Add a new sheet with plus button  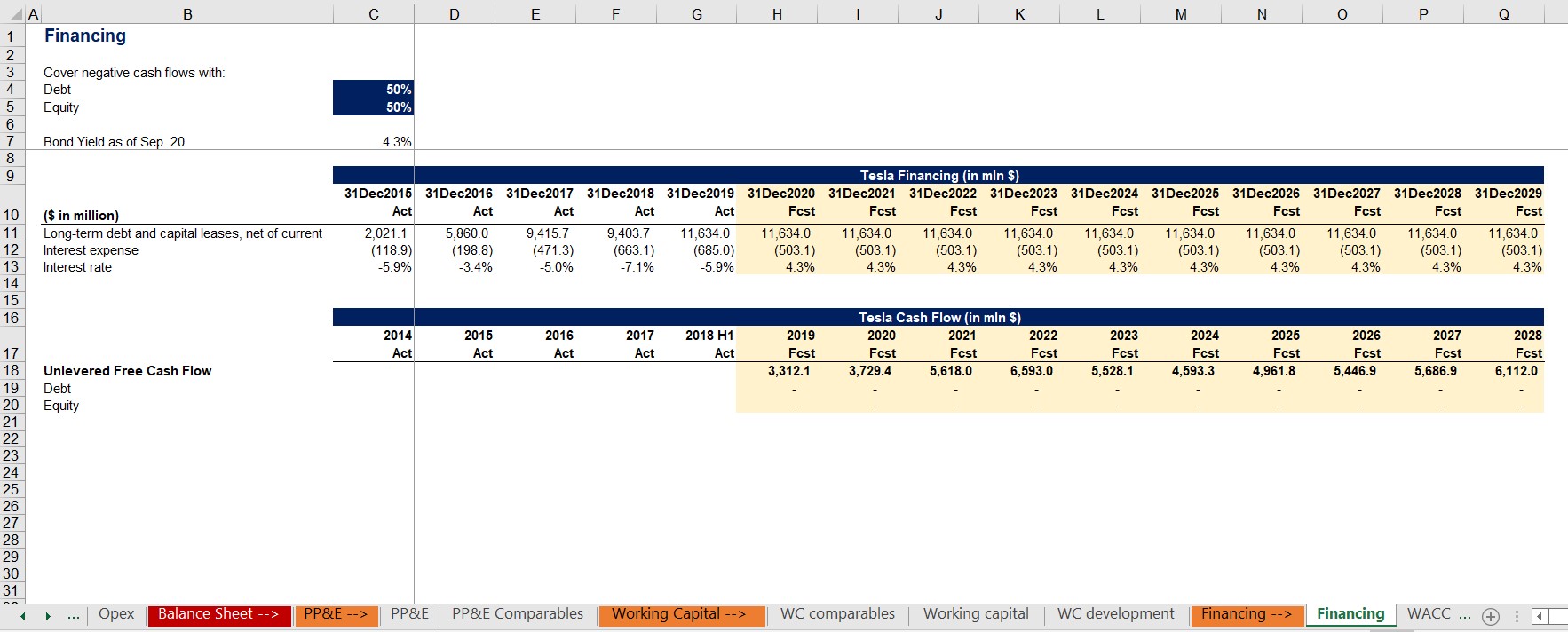pyautogui.click(x=1491, y=616)
